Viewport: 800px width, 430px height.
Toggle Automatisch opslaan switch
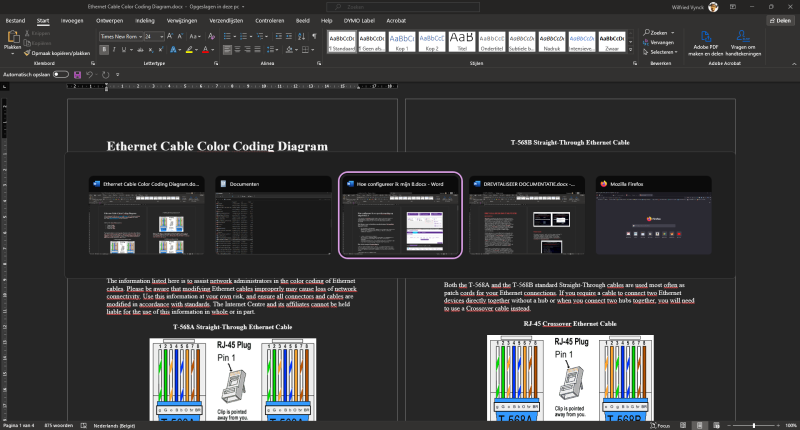(x=62, y=75)
